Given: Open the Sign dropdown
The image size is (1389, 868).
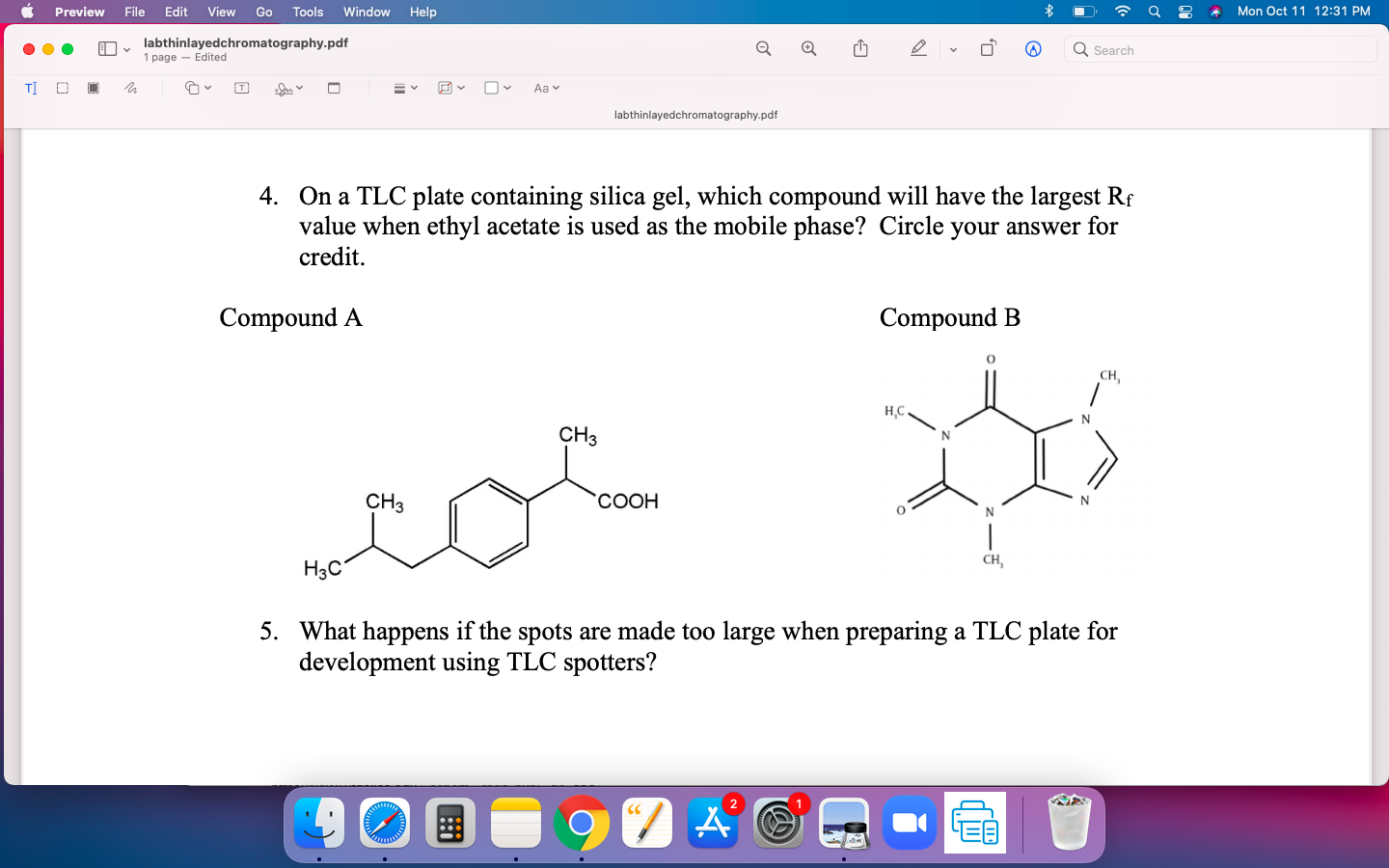Looking at the screenshot, I should pyautogui.click(x=286, y=88).
